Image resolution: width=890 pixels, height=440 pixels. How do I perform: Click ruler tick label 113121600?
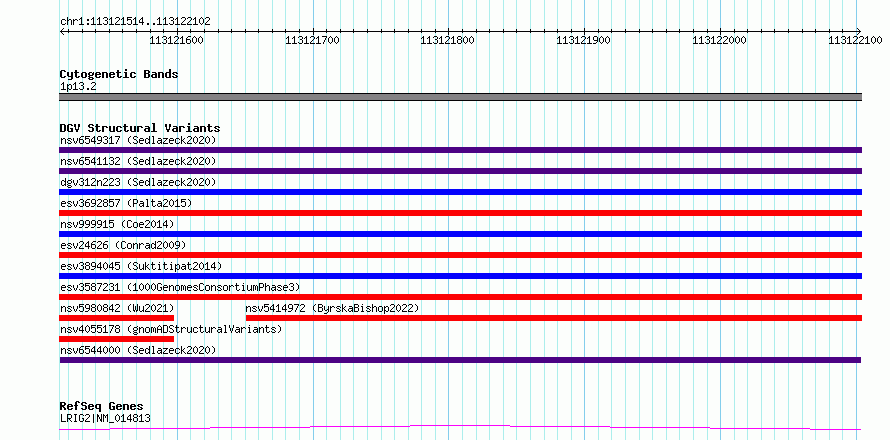click(177, 40)
